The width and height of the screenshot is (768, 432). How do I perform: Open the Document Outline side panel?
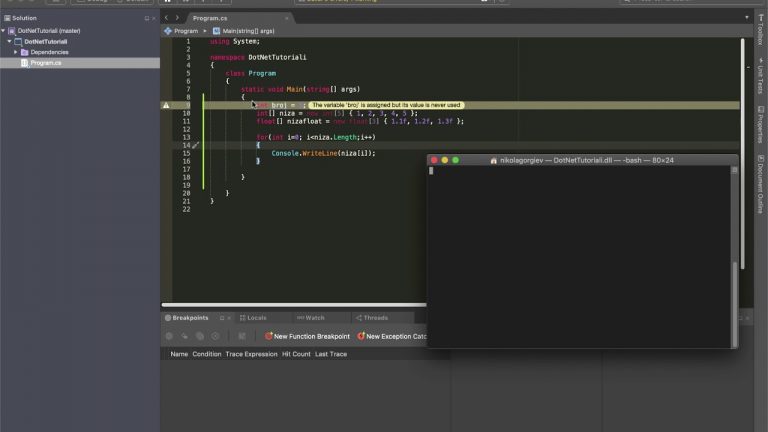pyautogui.click(x=761, y=184)
